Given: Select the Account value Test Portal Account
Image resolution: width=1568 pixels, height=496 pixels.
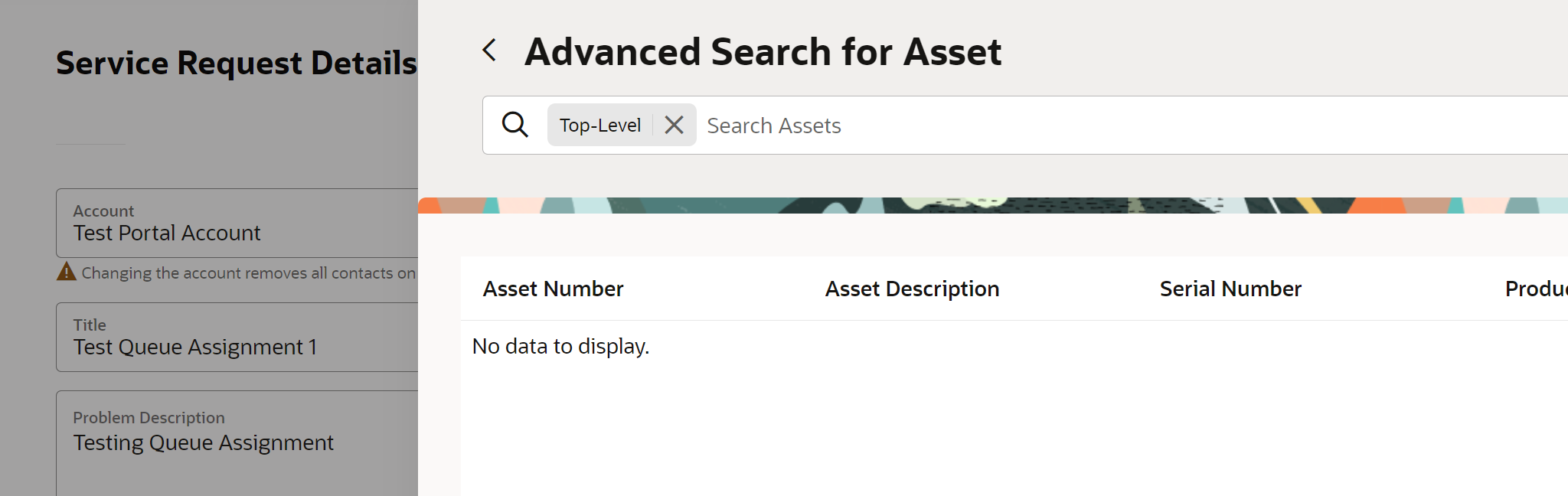Looking at the screenshot, I should click(x=167, y=233).
